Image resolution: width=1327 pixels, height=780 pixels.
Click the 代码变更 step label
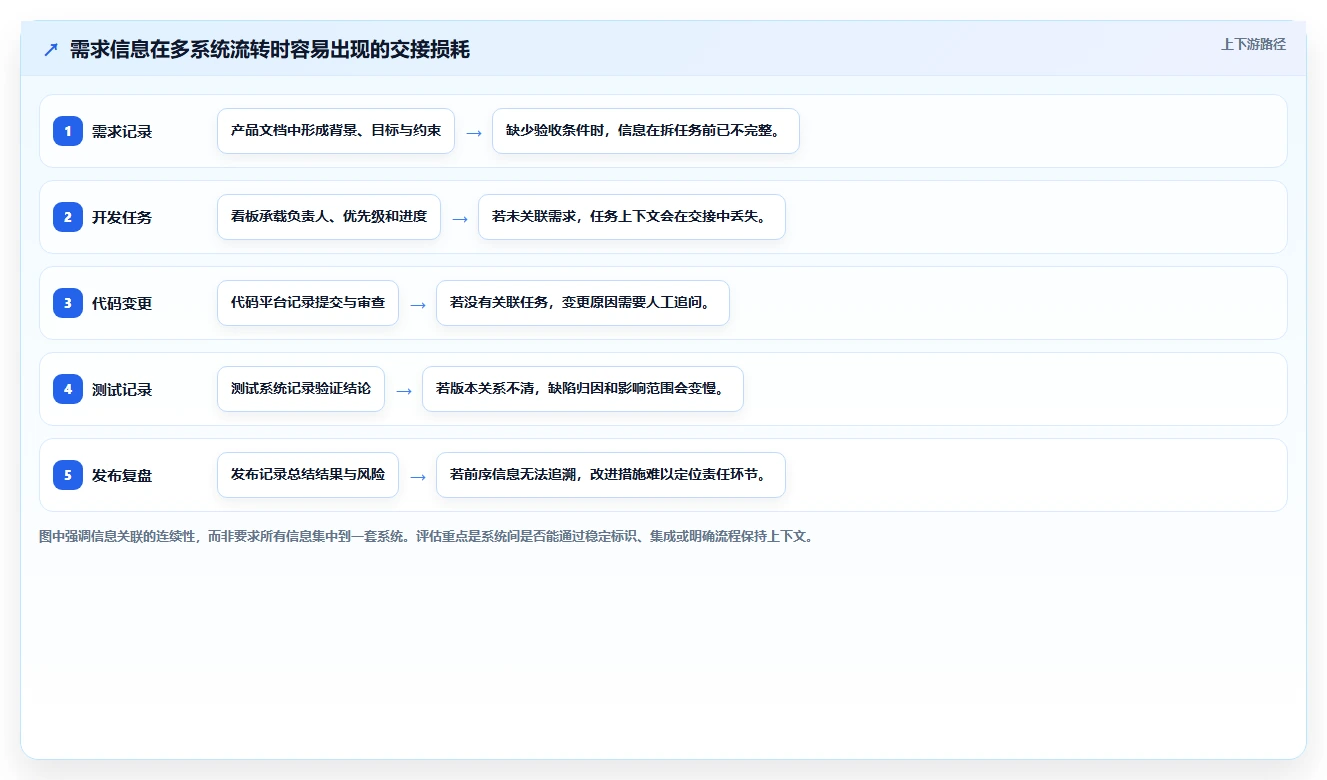122,303
